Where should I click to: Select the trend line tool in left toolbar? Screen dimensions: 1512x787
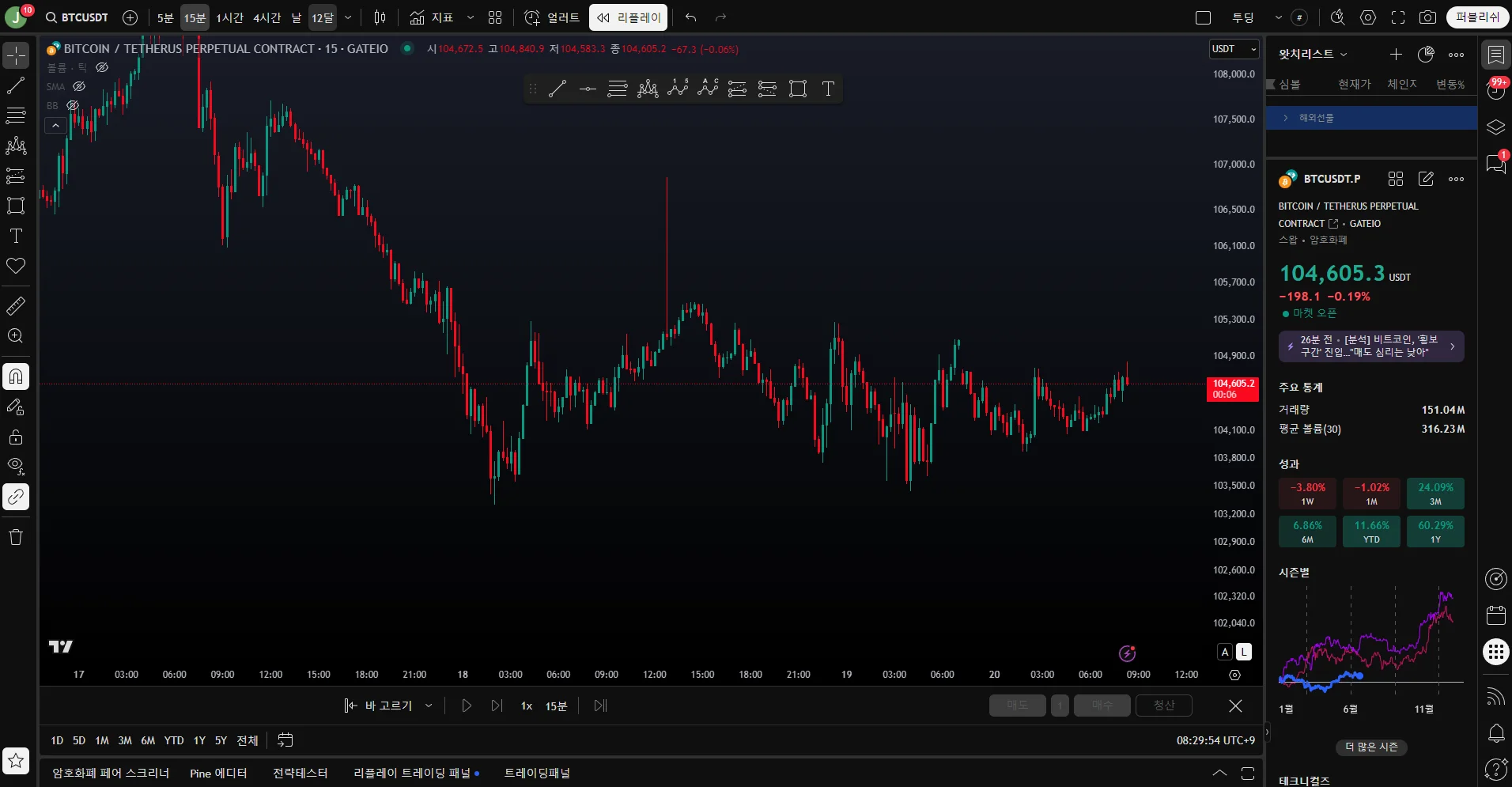(16, 85)
